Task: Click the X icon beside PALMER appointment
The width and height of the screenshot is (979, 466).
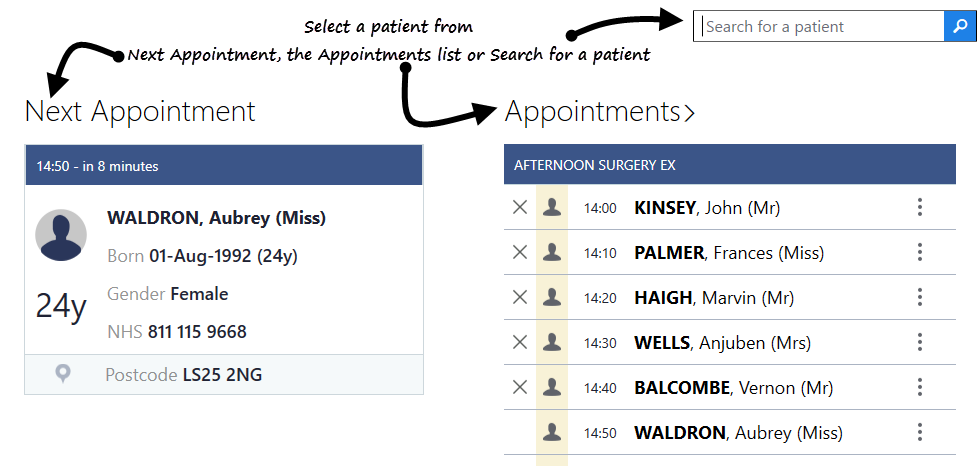Action: coord(520,253)
